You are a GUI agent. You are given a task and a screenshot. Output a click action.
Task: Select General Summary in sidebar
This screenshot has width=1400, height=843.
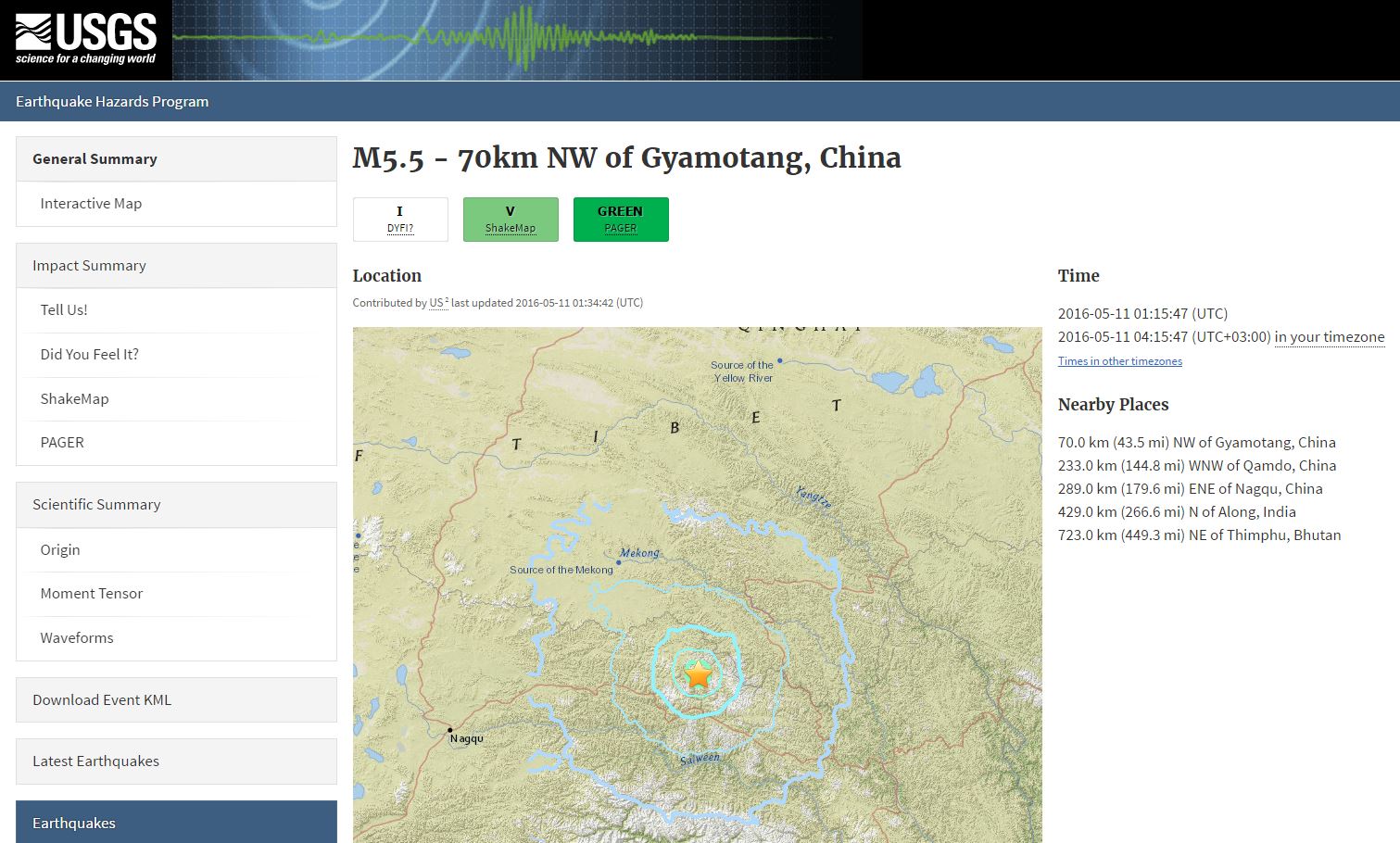tap(95, 159)
